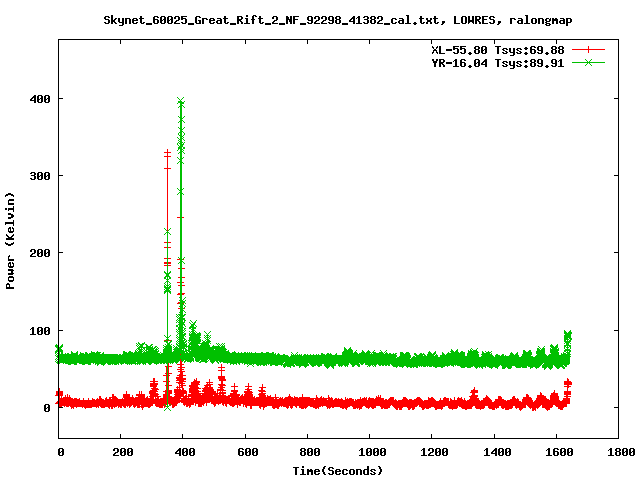The height and width of the screenshot is (480, 640).
Task: Click the 600 x-axis tick label
Action: click(x=247, y=452)
